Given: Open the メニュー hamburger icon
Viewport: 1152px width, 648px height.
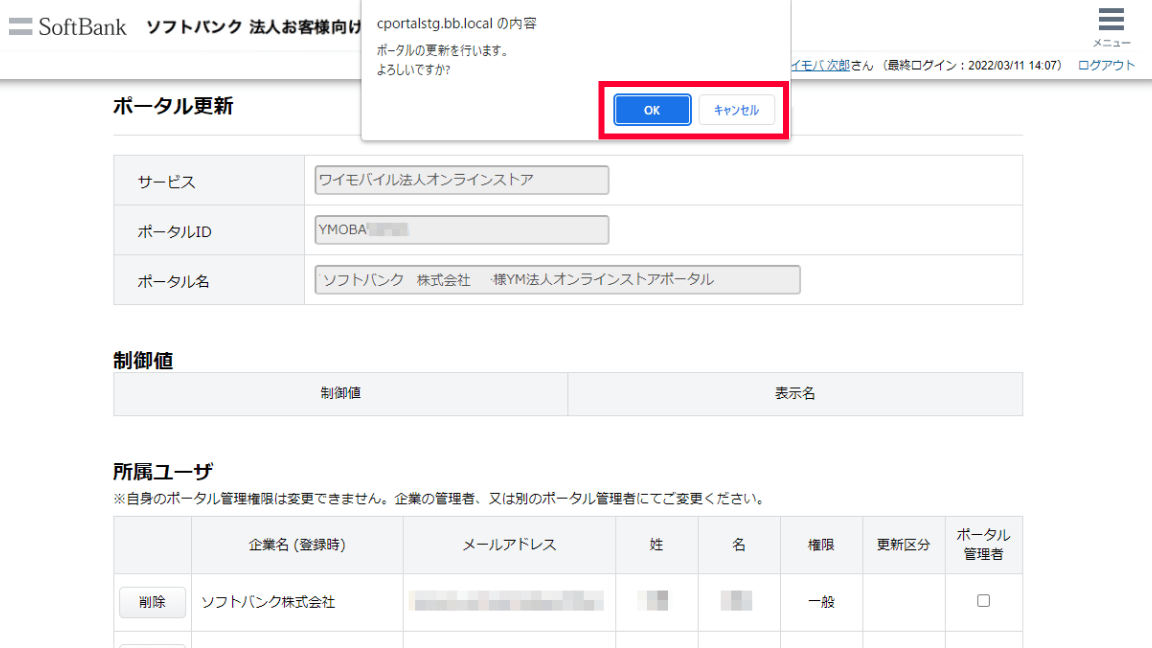Looking at the screenshot, I should [1111, 21].
